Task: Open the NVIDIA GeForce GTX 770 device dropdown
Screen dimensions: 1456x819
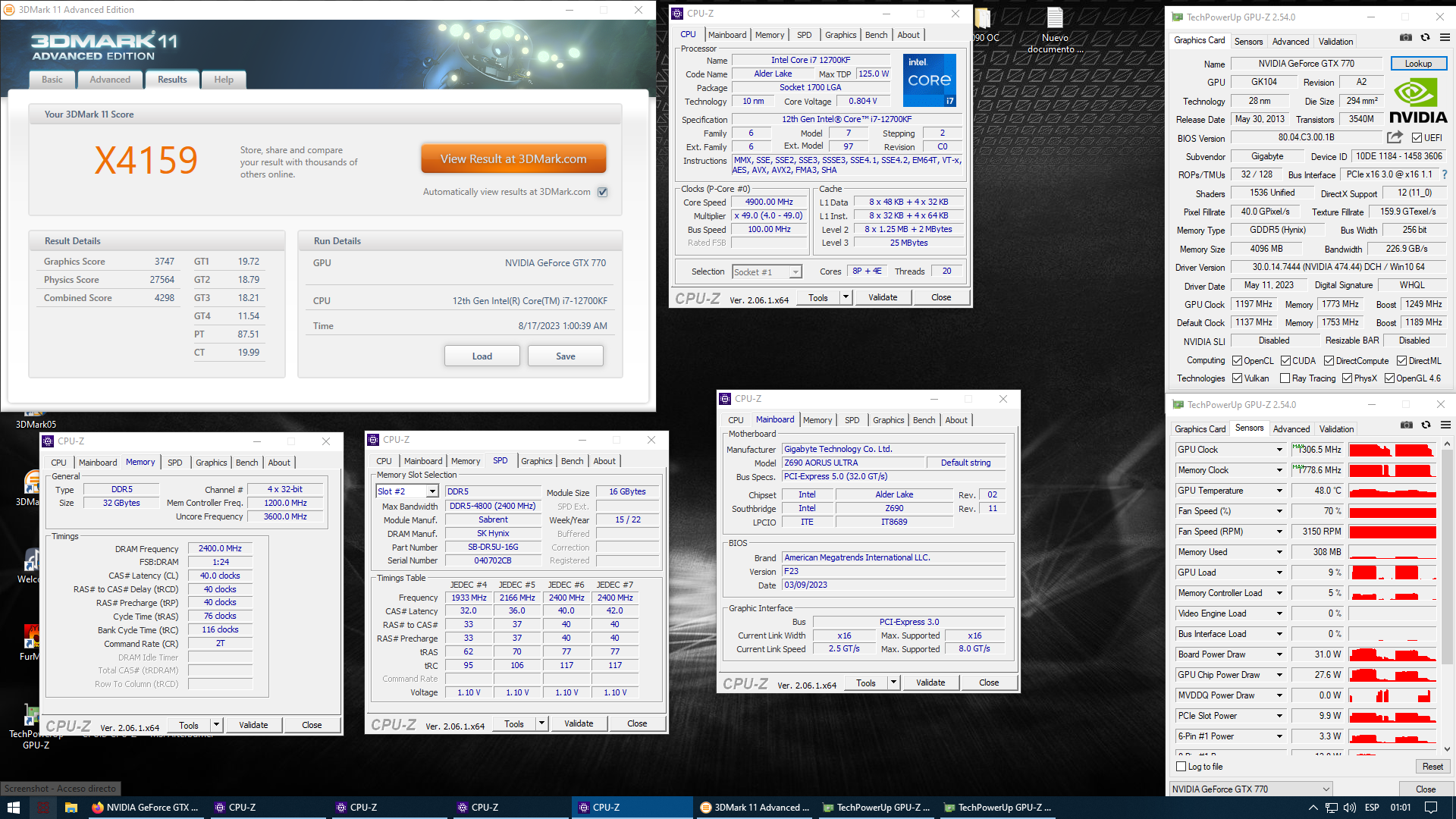Action: tap(1250, 789)
